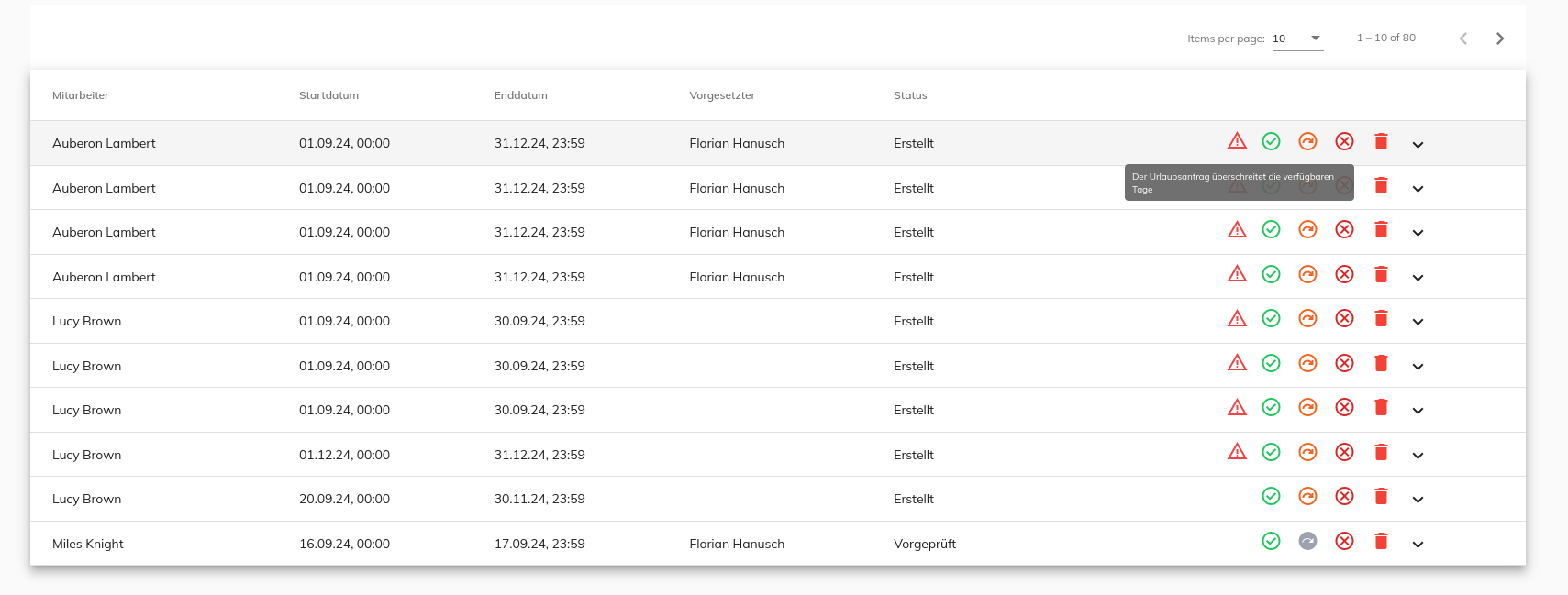This screenshot has height=595, width=1568.
Task: Reject Miles Knight's vacation request
Action: pyautogui.click(x=1344, y=541)
